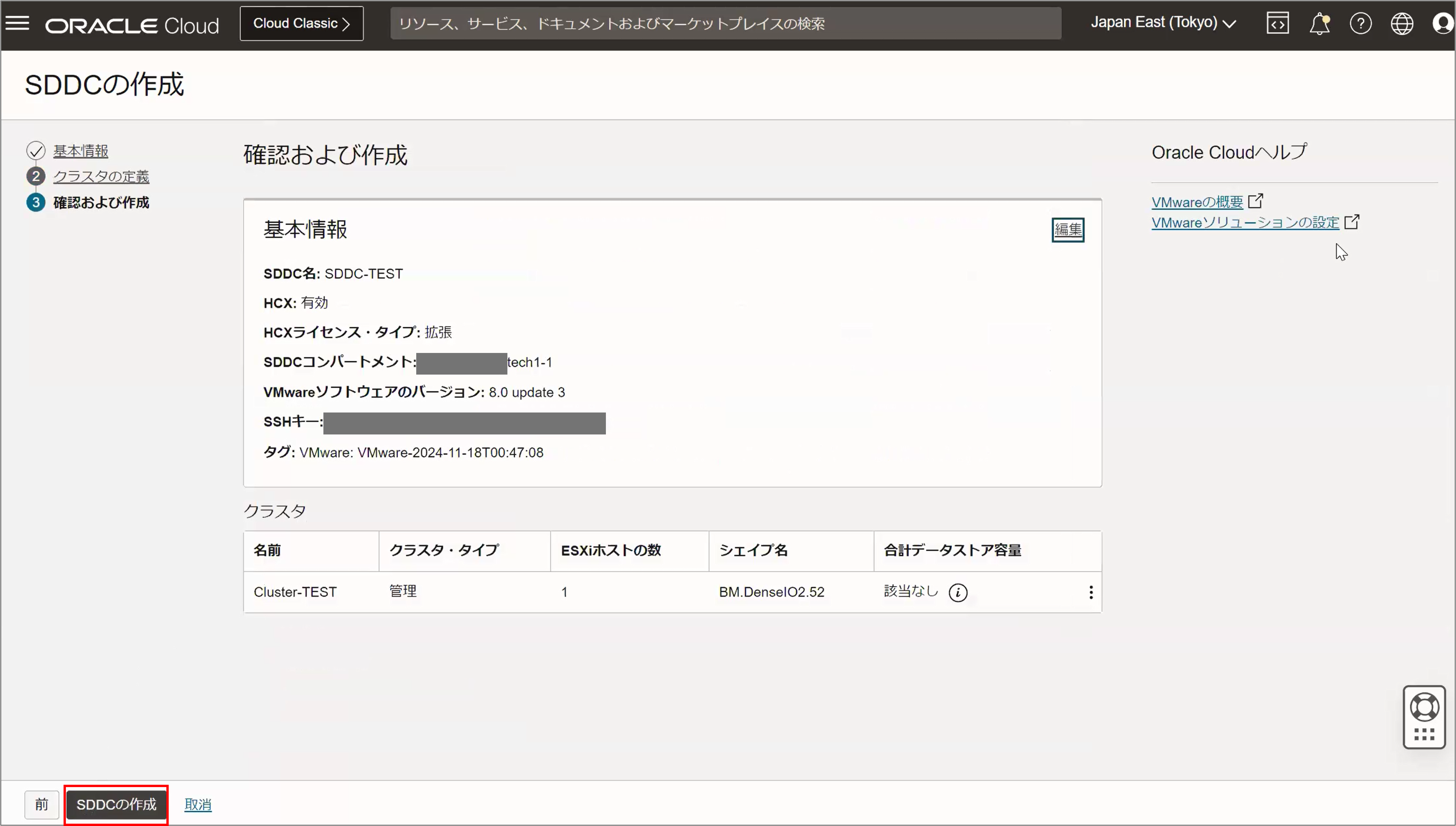This screenshot has height=826, width=1456.
Task: Click the Oracle Cloudヘルプ heading
Action: point(1229,152)
